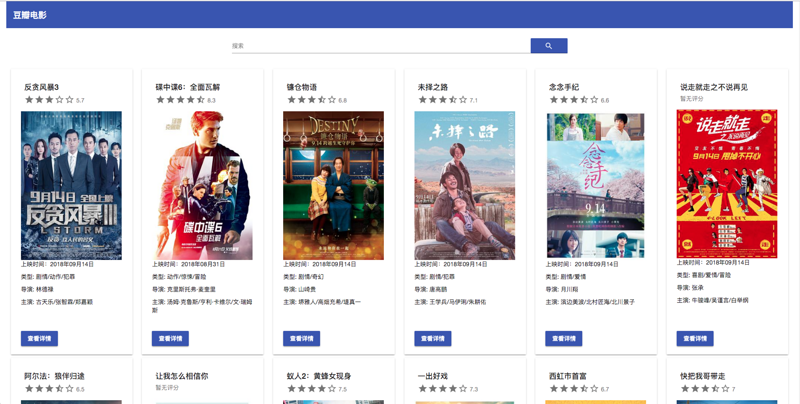Open the 反贪风暴3 movie poster

pos(71,186)
